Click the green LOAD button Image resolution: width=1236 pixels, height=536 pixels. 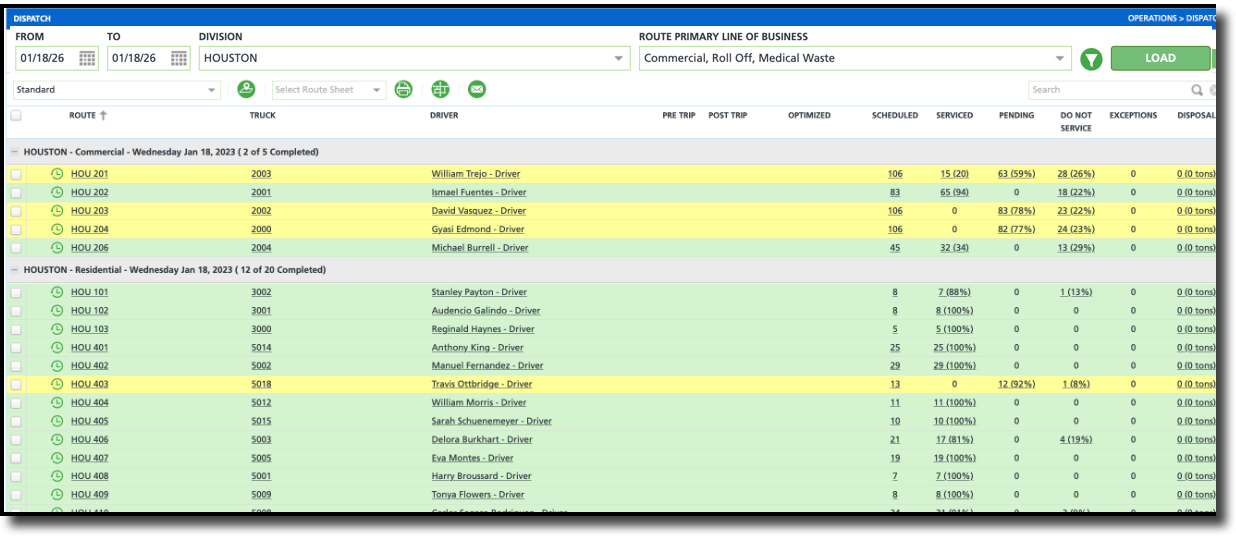point(1160,58)
